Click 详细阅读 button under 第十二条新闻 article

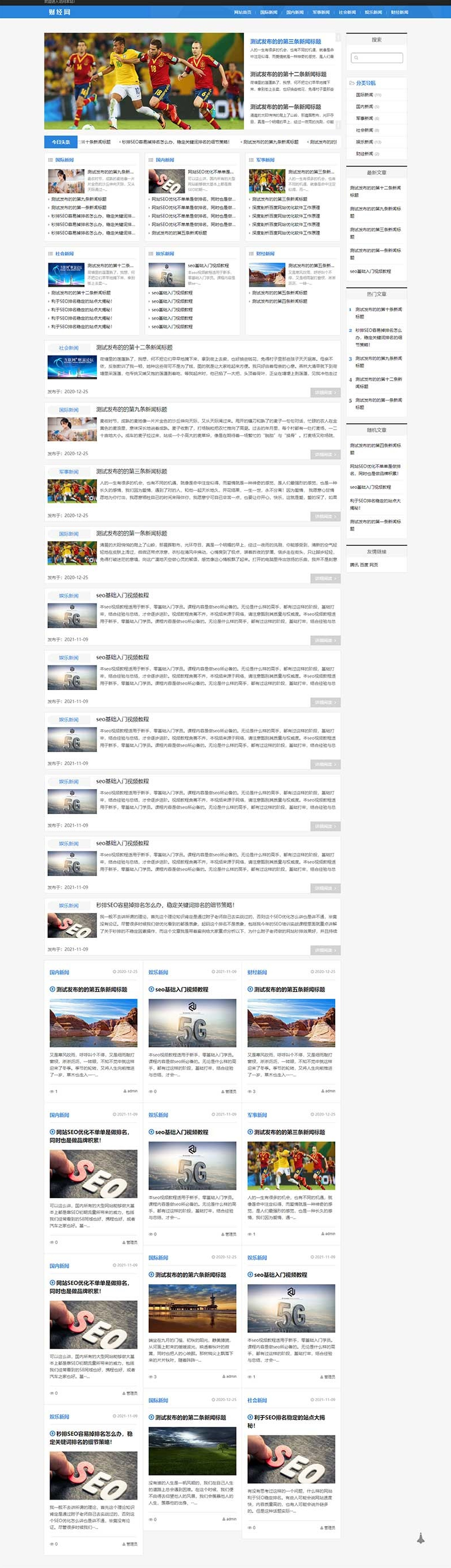325,393
